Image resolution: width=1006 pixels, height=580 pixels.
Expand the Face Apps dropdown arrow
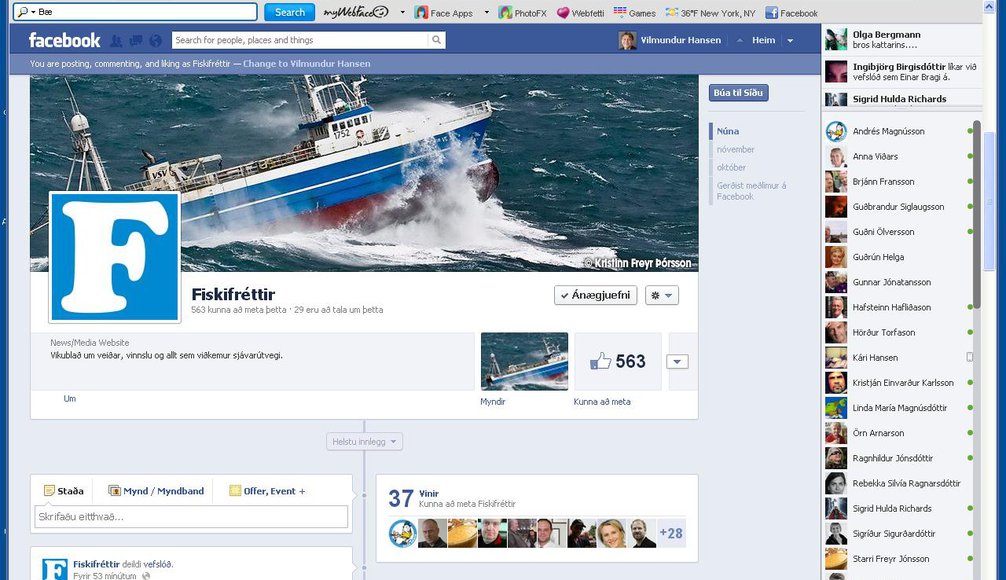pos(486,12)
